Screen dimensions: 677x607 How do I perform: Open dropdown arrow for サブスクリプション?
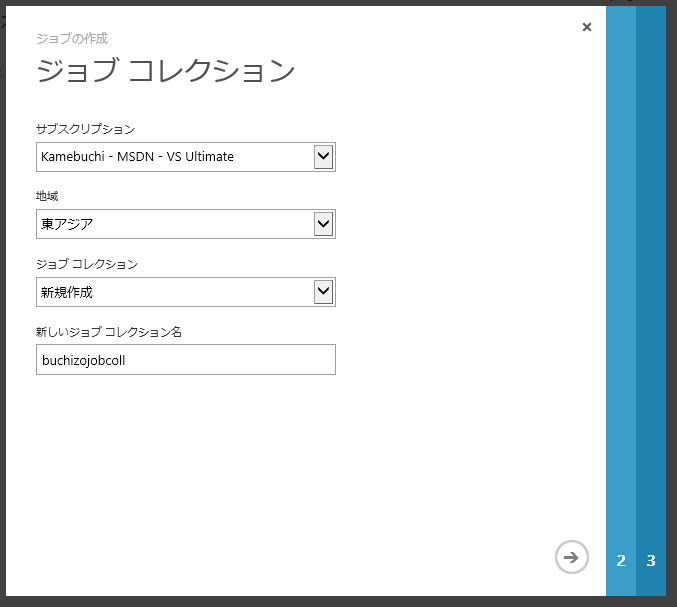(x=322, y=156)
